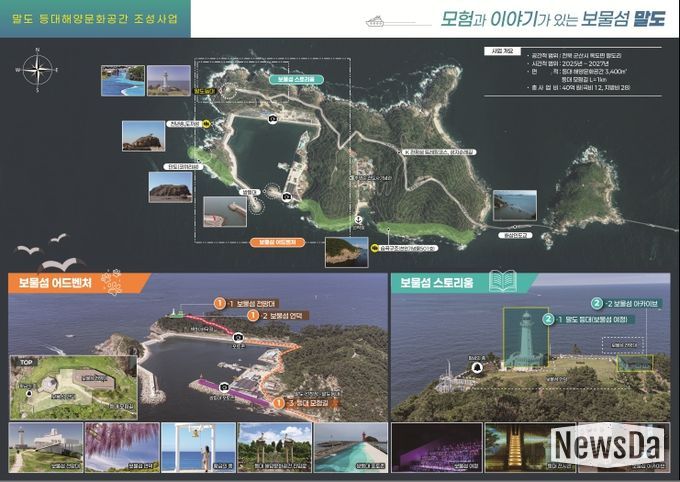Select the teal 보물섬 스토리움 pill on the map
Screen dimensions: 680x482
(296, 79)
